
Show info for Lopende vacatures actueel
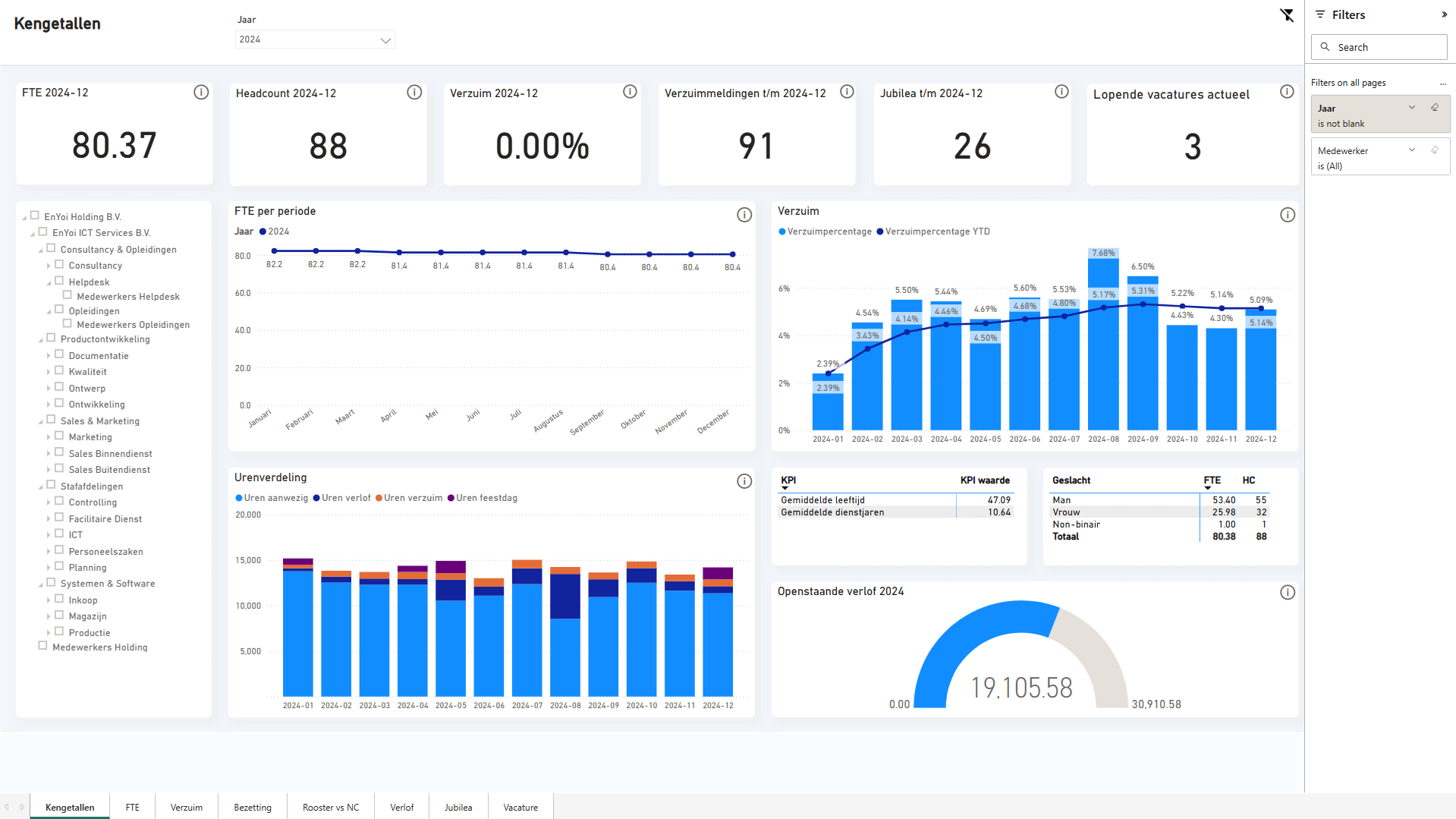pos(1287,92)
